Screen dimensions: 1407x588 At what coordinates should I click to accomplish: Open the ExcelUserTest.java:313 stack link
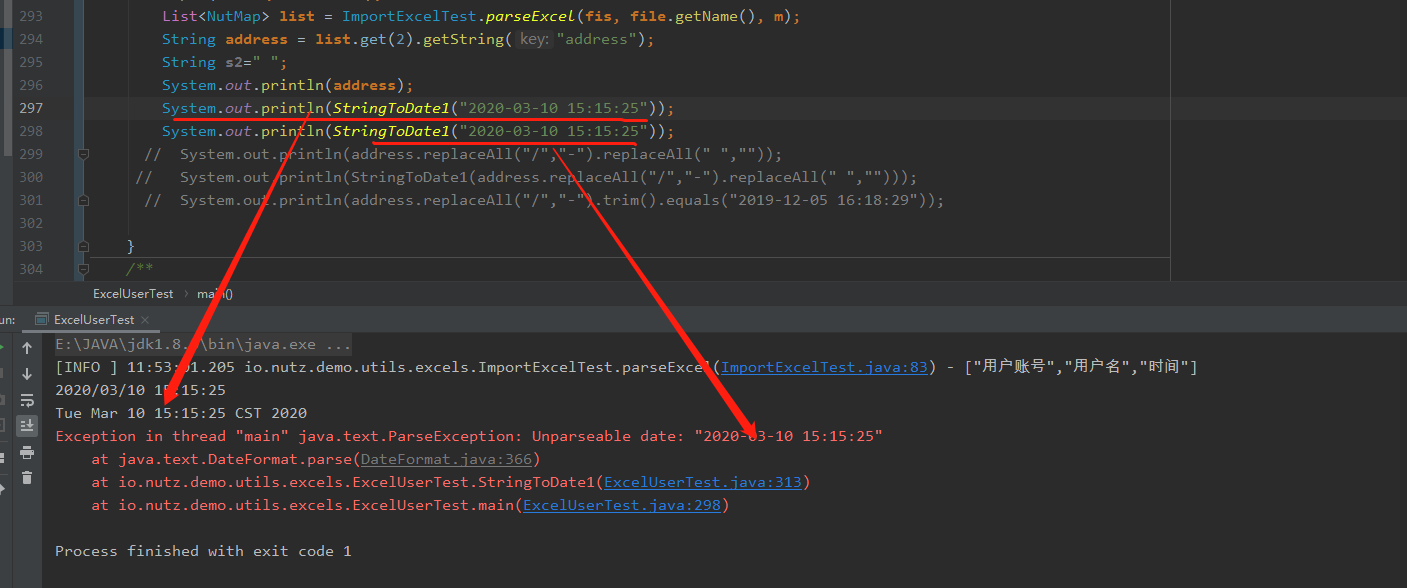(x=704, y=482)
